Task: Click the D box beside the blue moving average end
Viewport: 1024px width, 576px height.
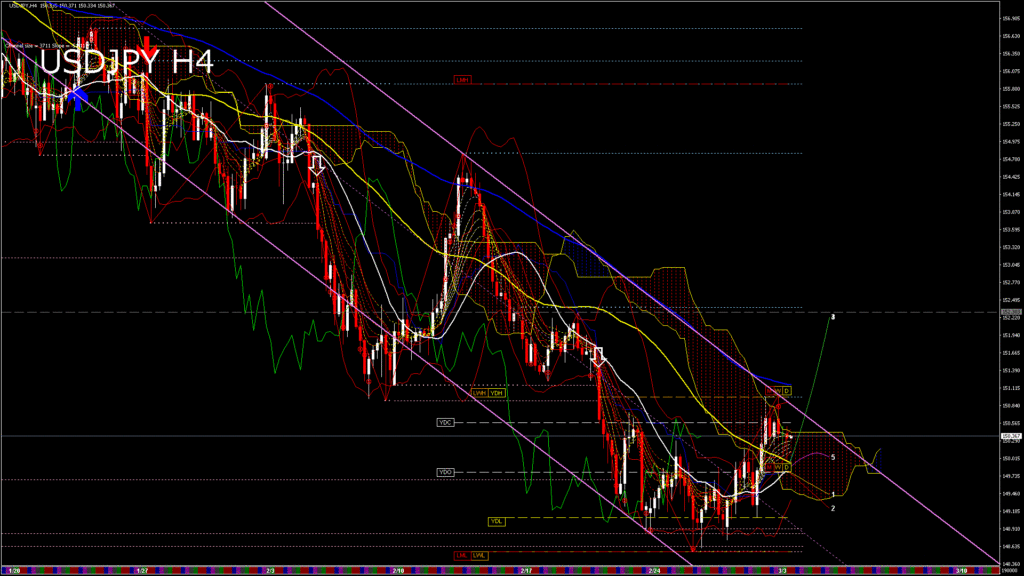Action: pos(787,391)
